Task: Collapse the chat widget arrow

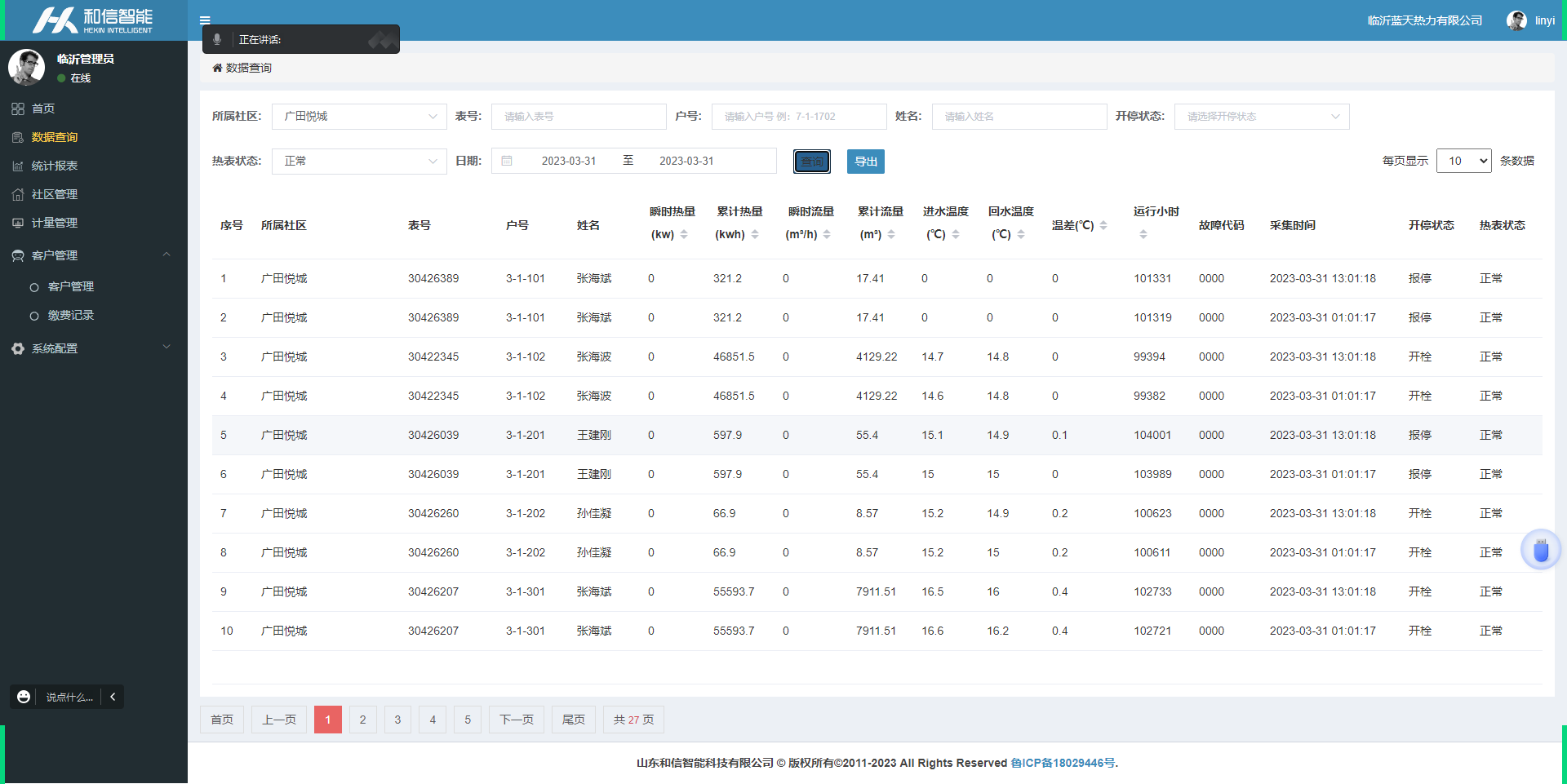Action: 113,697
